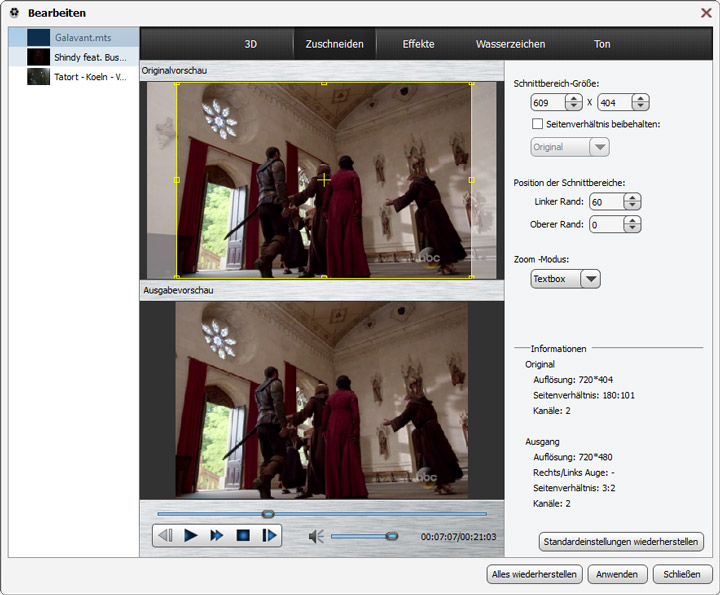The width and height of the screenshot is (720, 595).
Task: Click the right-middle crop handle
Action: 471,180
